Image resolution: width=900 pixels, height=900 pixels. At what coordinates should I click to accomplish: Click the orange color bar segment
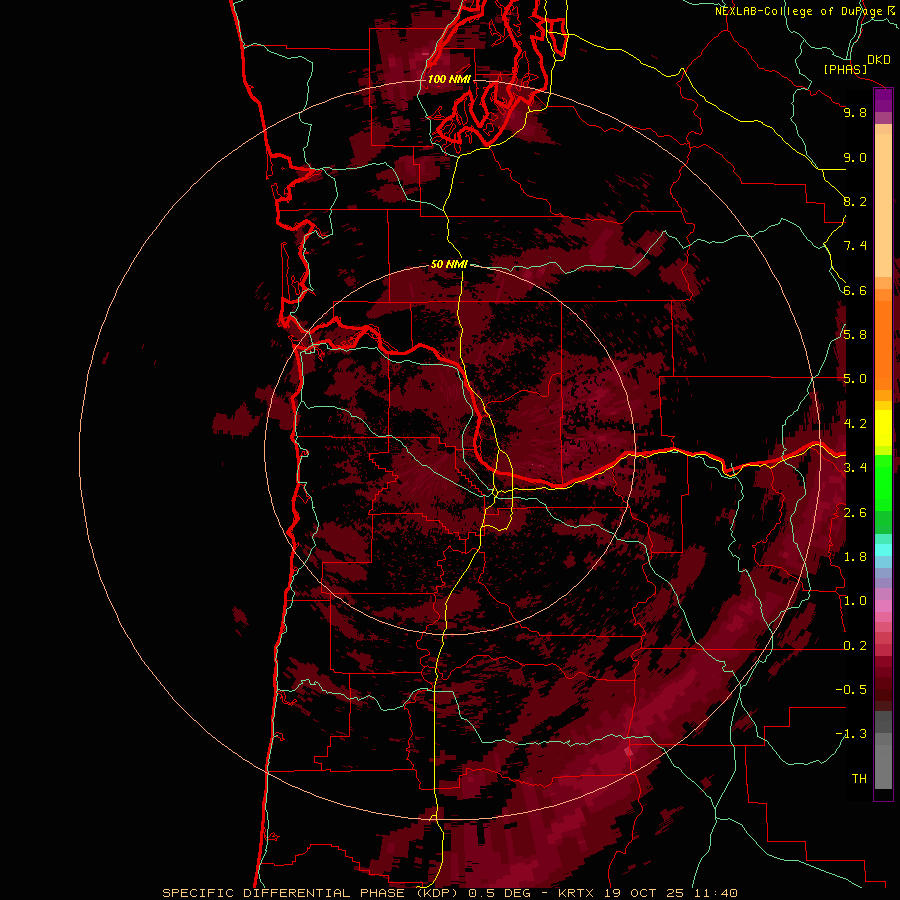[x=883, y=345]
